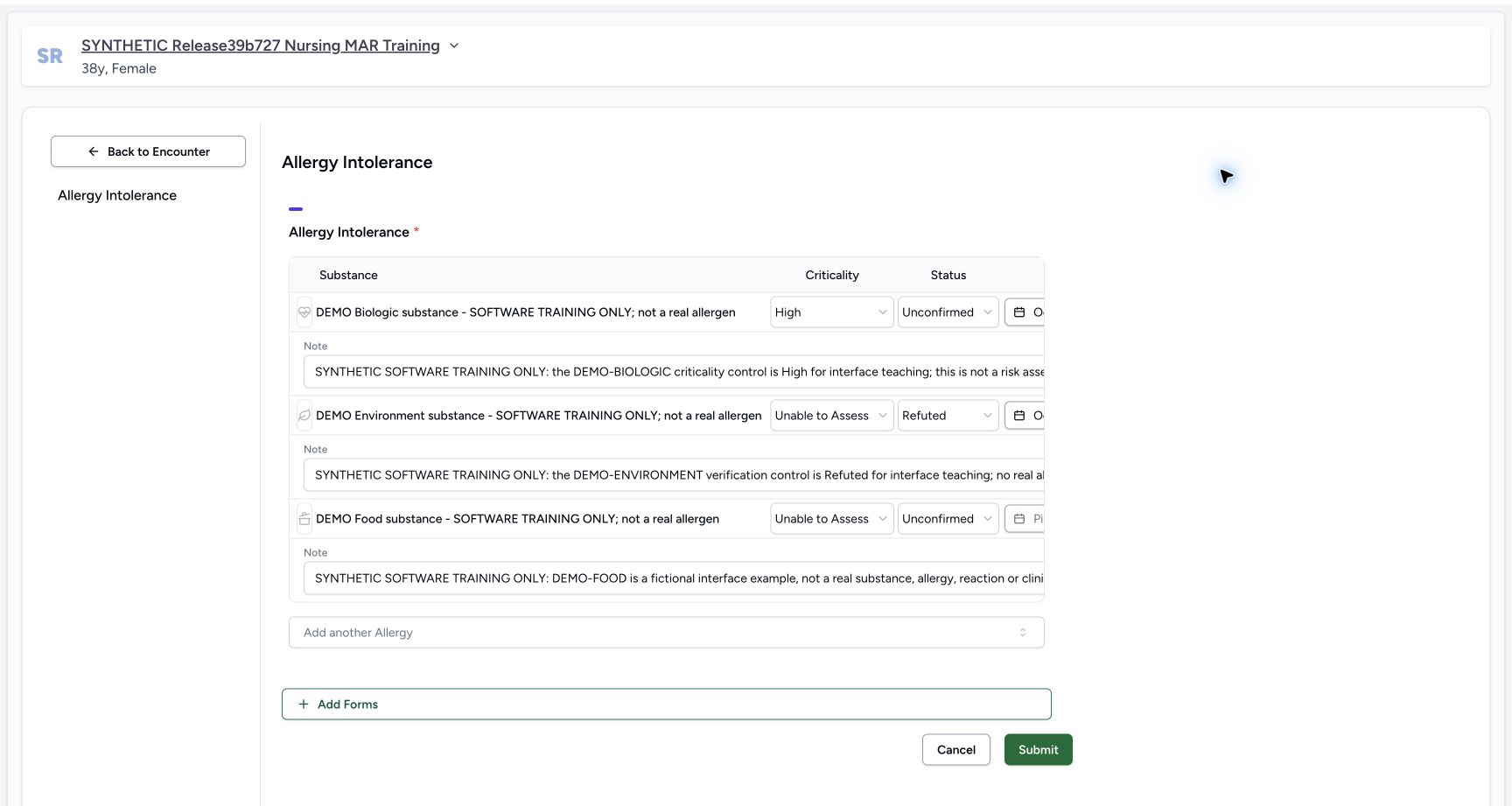Open the SYNTHETIC Release39b727 Nursing MAR Training patient link

[x=261, y=46]
